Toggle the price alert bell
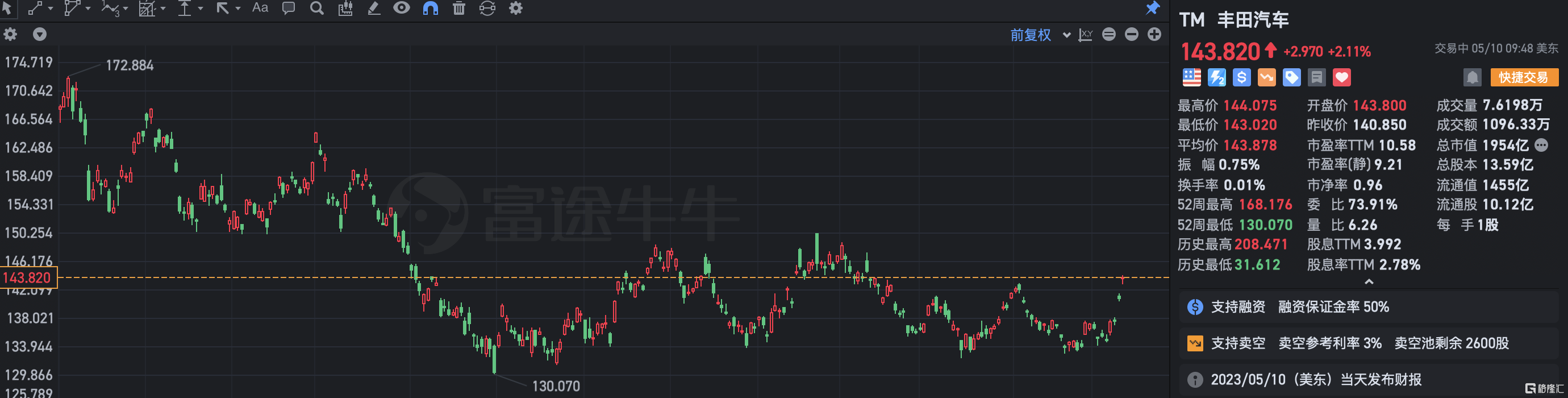1568x398 pixels. point(1472,77)
